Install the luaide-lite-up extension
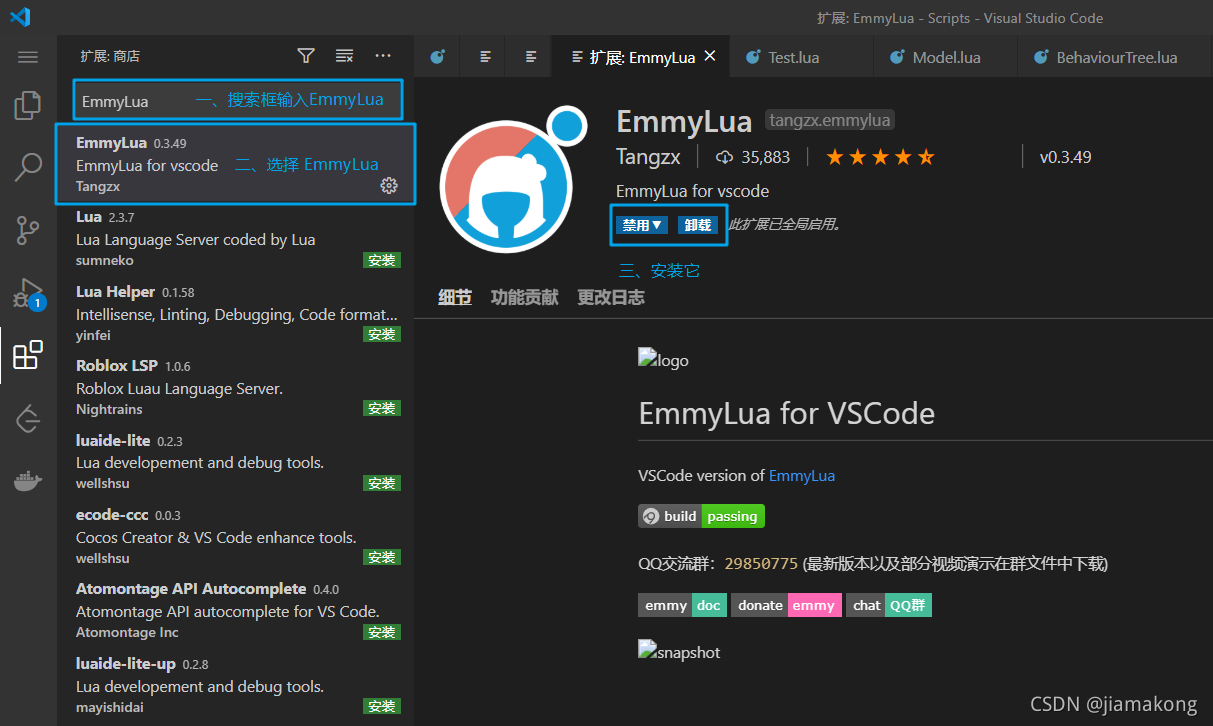Screen dimensions: 1213x726 382,706
